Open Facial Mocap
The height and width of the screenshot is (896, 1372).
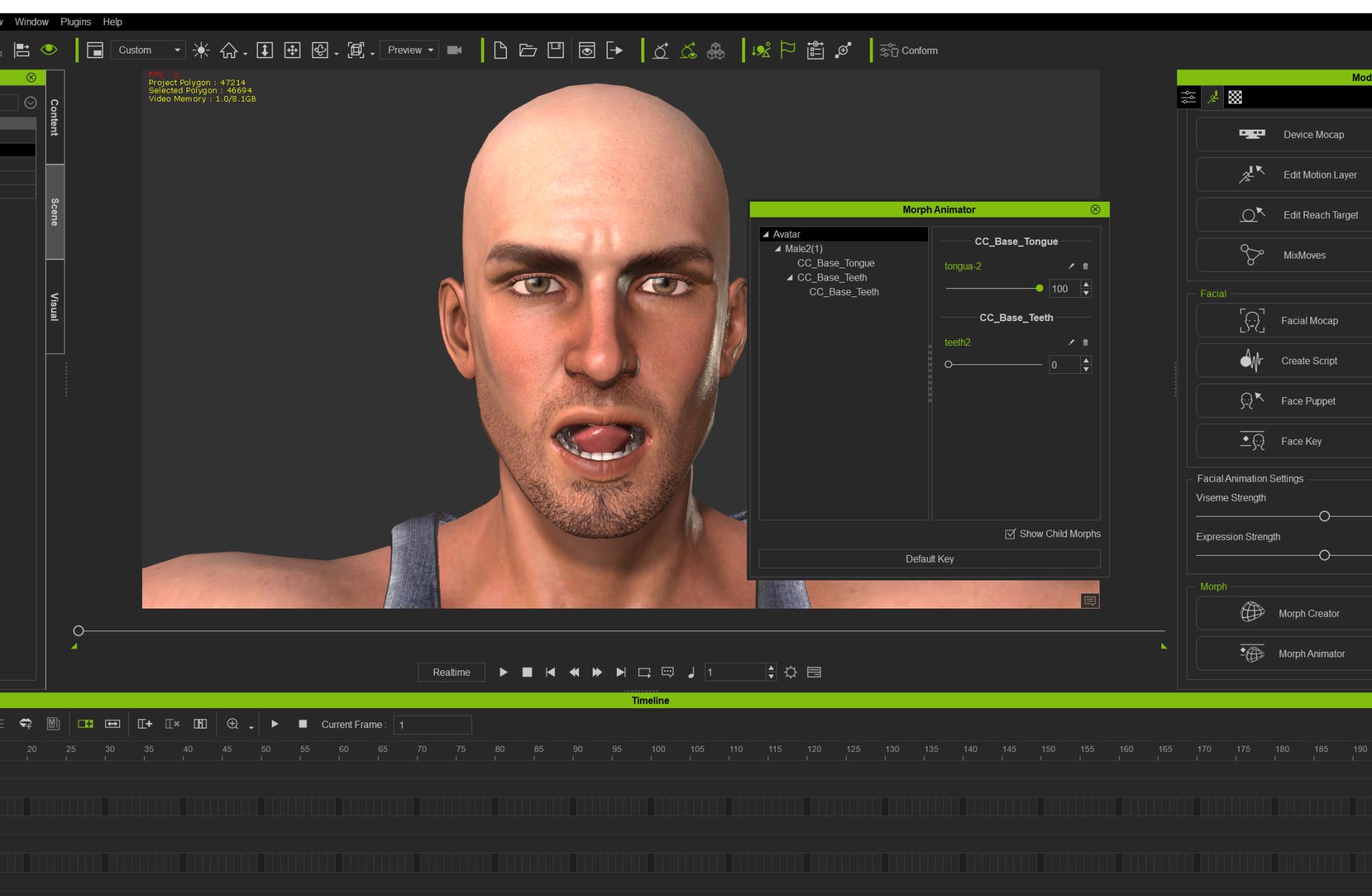tap(1284, 321)
